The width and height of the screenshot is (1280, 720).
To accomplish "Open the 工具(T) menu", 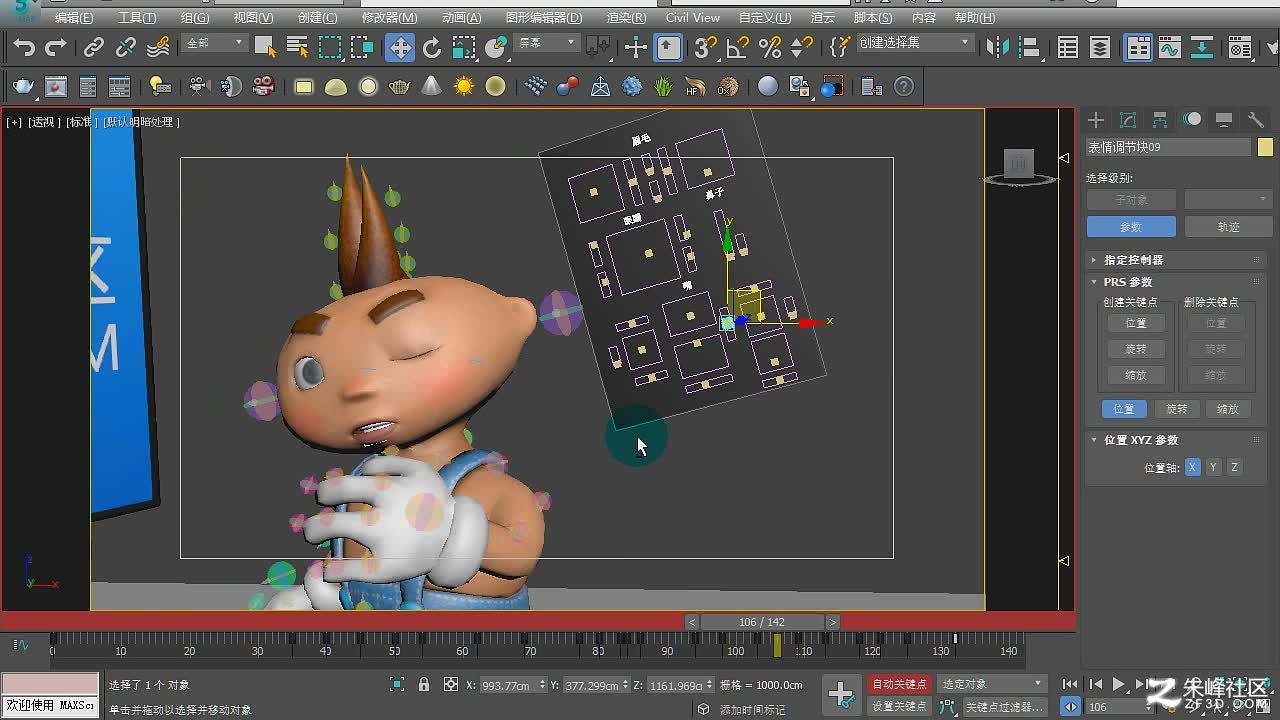I will (137, 18).
